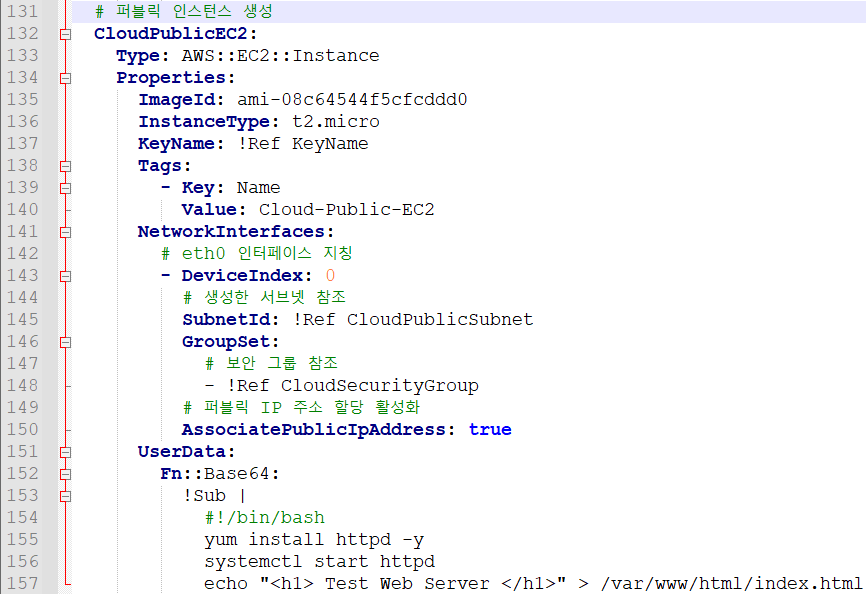Click the 'SubnetId' key
This screenshot has height=594, width=866.
225,320
